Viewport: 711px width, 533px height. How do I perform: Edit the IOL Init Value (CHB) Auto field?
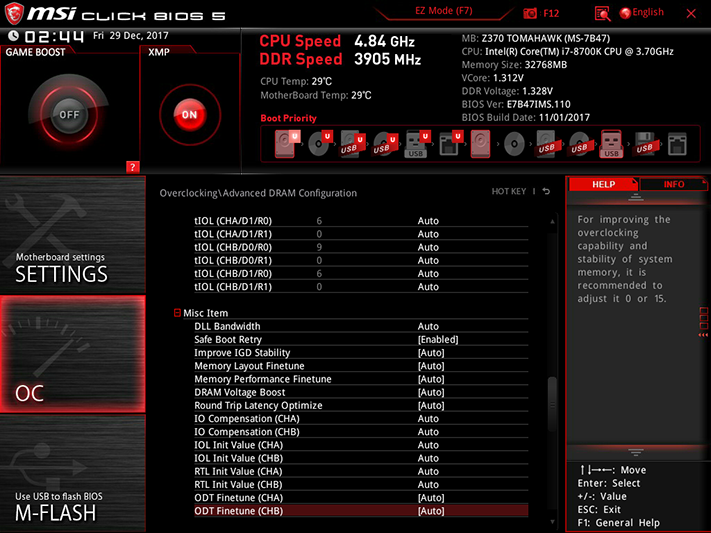pos(428,458)
